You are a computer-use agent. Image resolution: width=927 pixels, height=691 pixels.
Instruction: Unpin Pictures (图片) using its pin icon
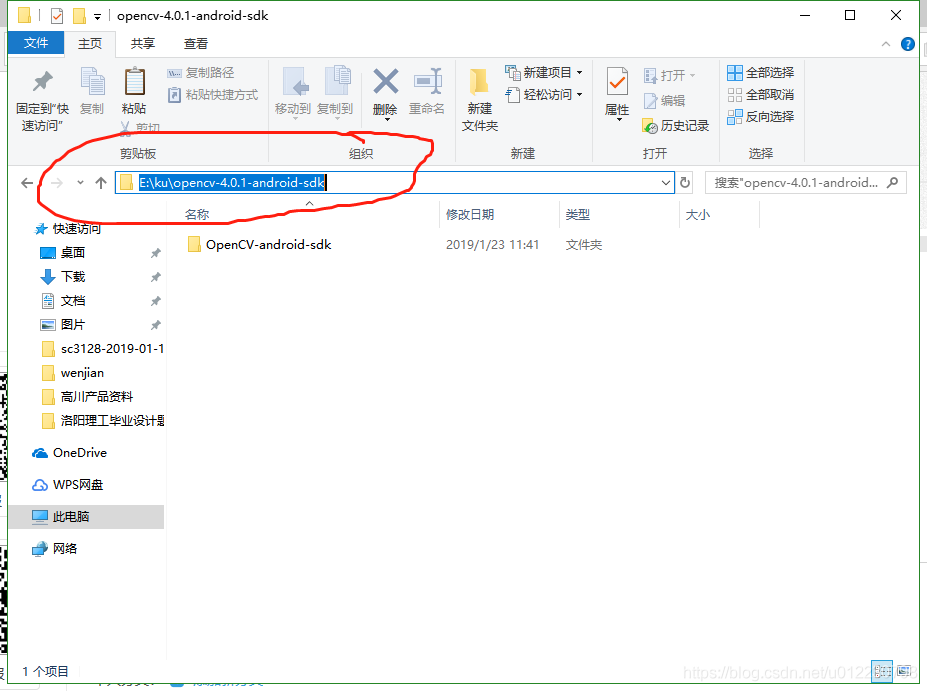tap(155, 325)
